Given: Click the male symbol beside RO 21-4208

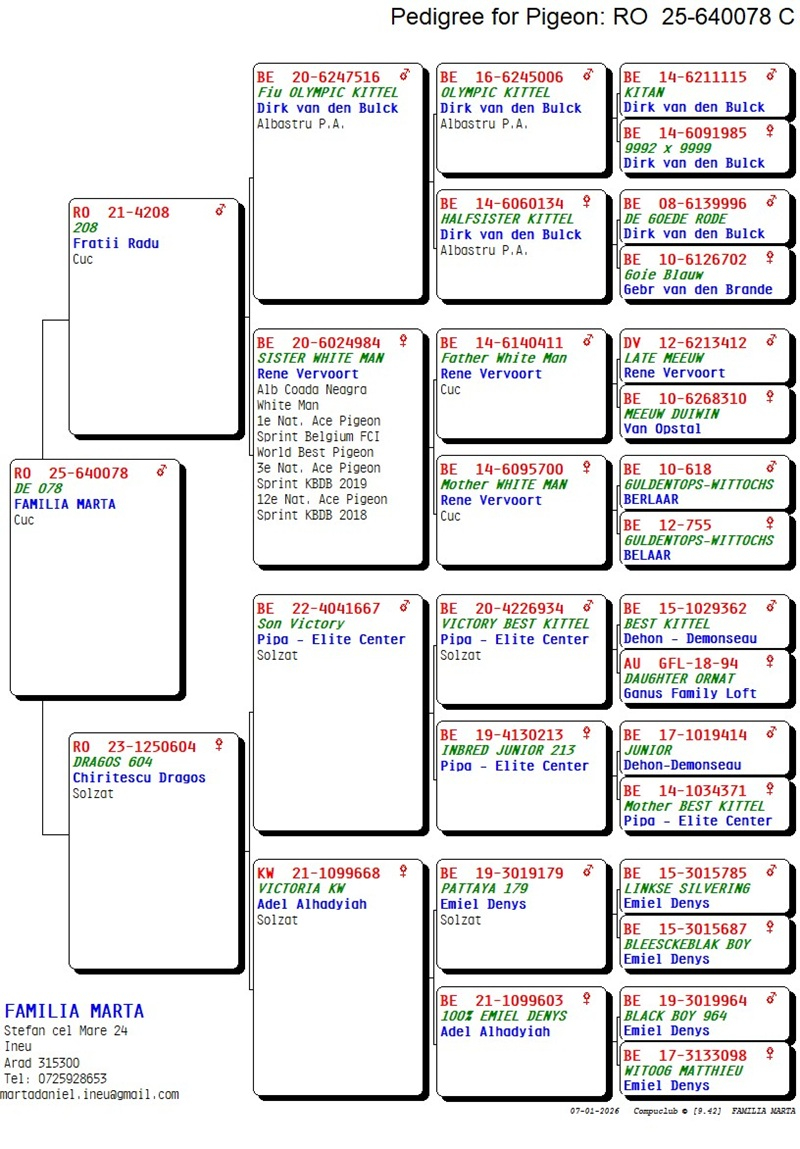Looking at the screenshot, I should (x=220, y=211).
